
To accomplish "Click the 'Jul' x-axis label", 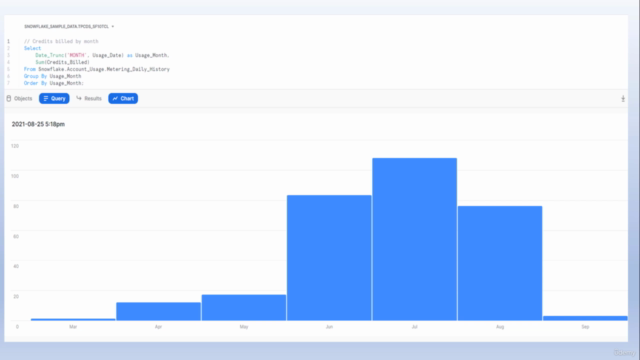I will pos(414,327).
